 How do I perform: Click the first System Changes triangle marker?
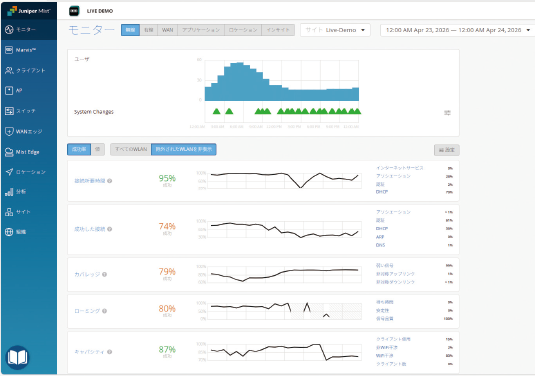click(x=216, y=111)
